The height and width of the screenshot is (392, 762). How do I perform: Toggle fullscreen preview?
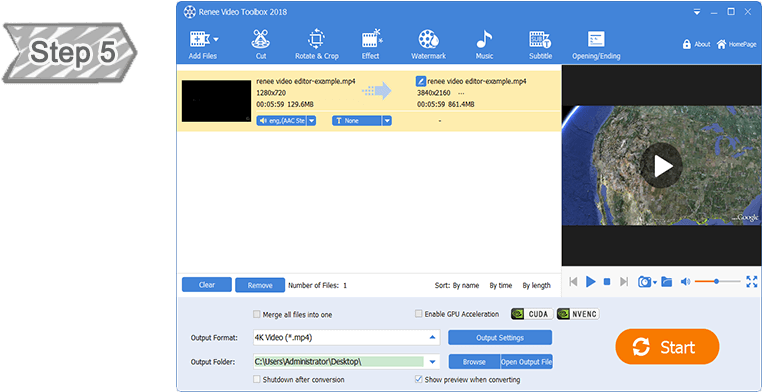click(751, 281)
